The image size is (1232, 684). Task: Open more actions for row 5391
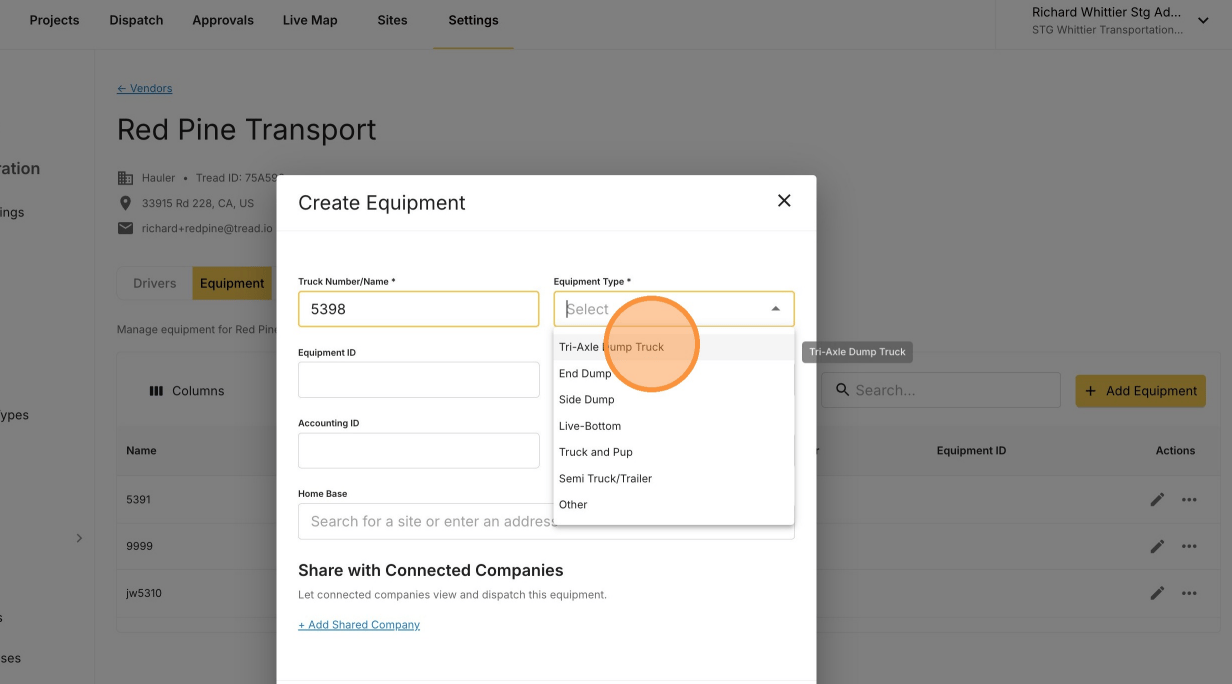[1189, 499]
